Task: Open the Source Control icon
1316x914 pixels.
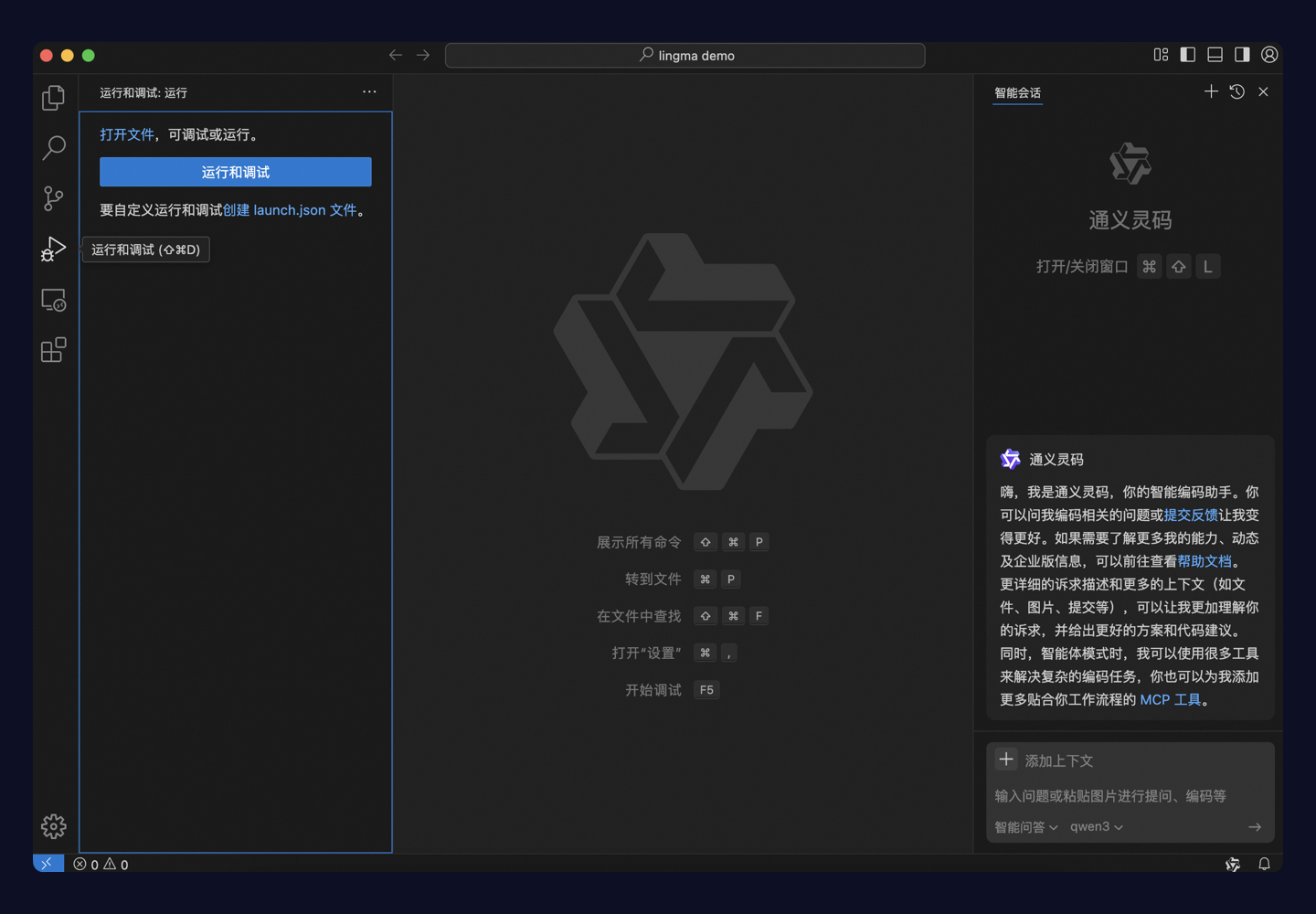Action: (54, 198)
